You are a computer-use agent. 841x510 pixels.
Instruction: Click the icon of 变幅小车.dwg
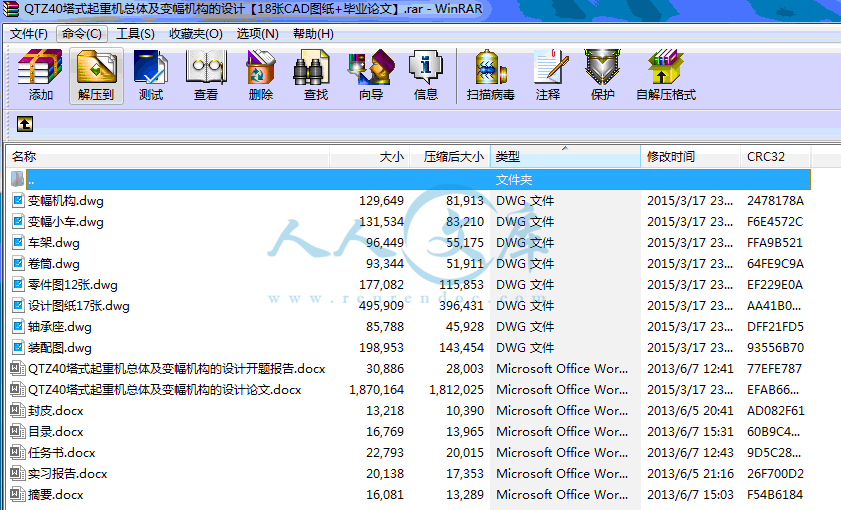pyautogui.click(x=18, y=221)
